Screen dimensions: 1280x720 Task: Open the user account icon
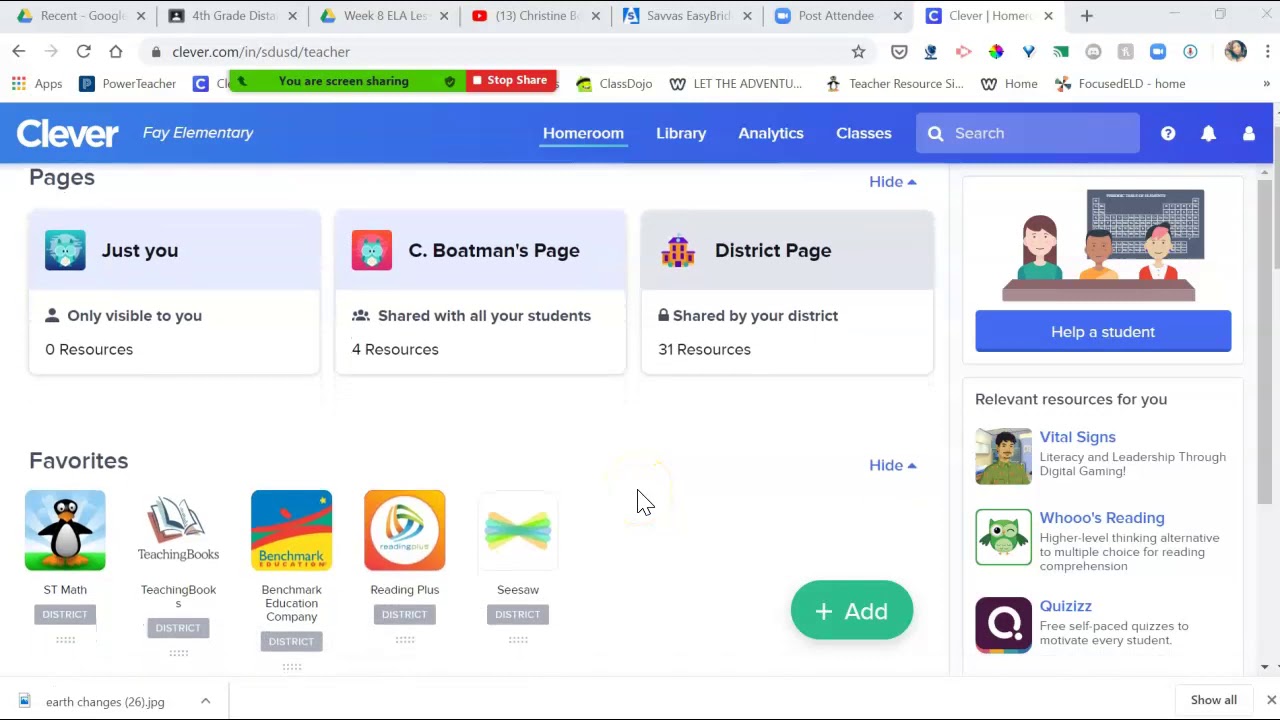(x=1249, y=133)
